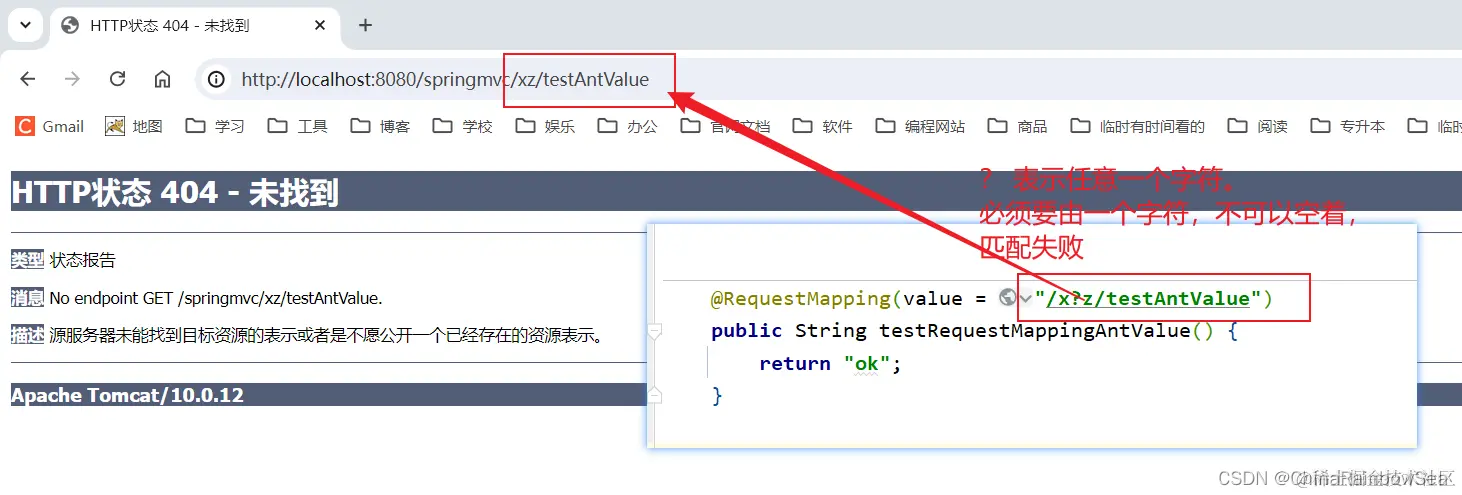Image resolution: width=1462 pixels, height=495 pixels.
Task: Open the browser home page
Action: (162, 79)
